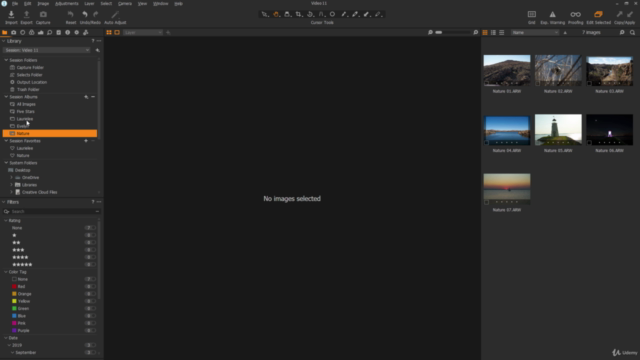Select the Rotate cursor tool
Viewport: 640px width, 360px height.
pyautogui.click(x=310, y=14)
